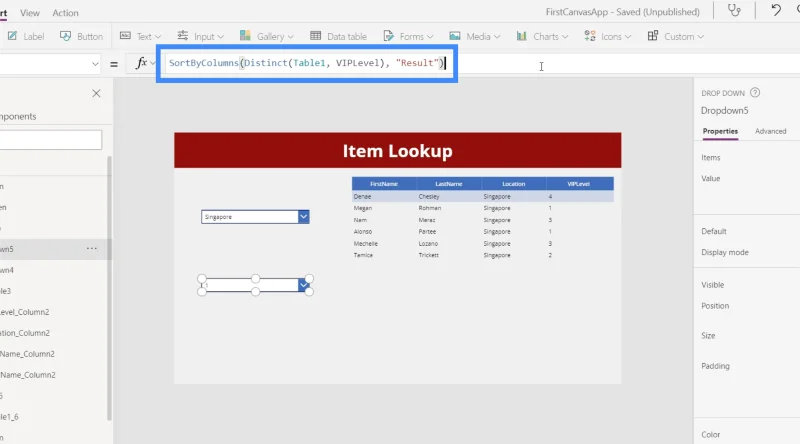Select the Tamica Trickett table row
Image resolution: width=800 pixels, height=444 pixels.
pos(483,255)
